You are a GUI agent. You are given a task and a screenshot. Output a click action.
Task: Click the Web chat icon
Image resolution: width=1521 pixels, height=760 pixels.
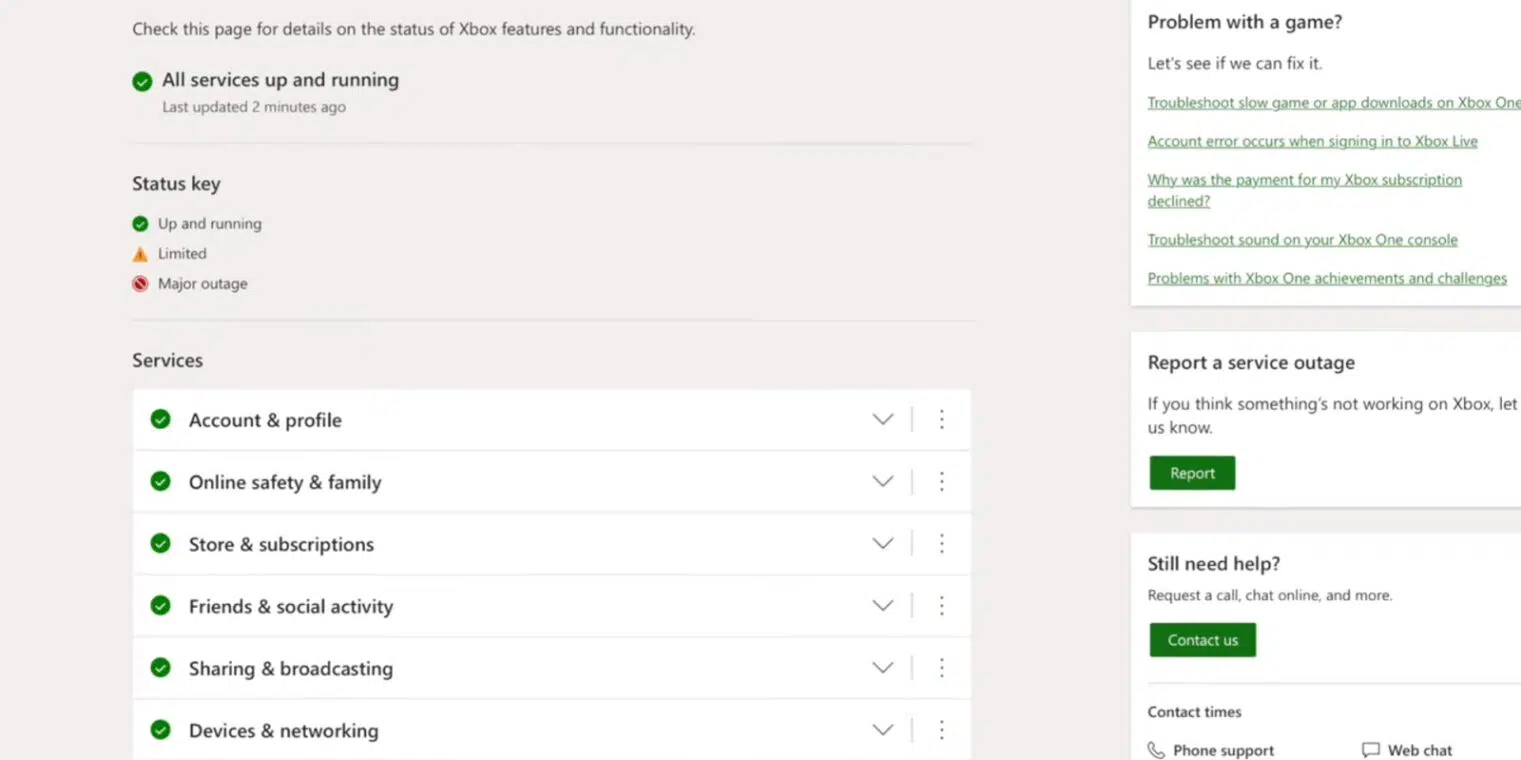pyautogui.click(x=1370, y=750)
